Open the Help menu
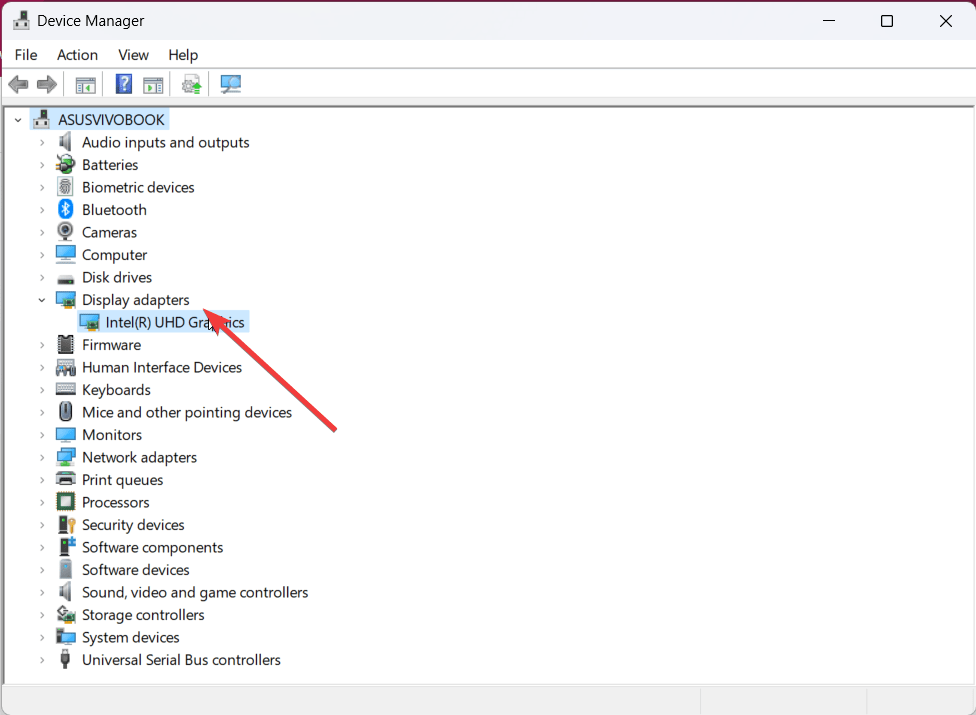This screenshot has height=715, width=976. pyautogui.click(x=183, y=55)
